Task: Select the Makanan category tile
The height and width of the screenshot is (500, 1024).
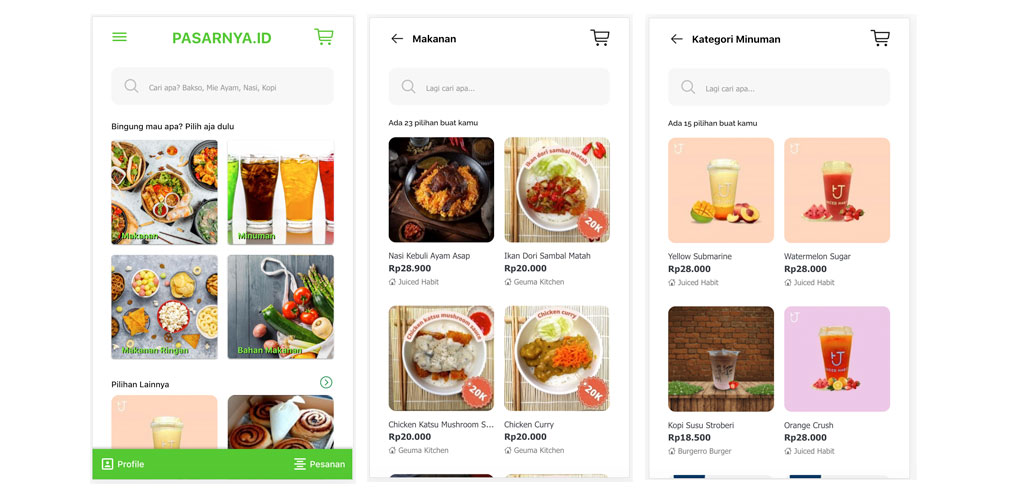Action: [x=164, y=192]
